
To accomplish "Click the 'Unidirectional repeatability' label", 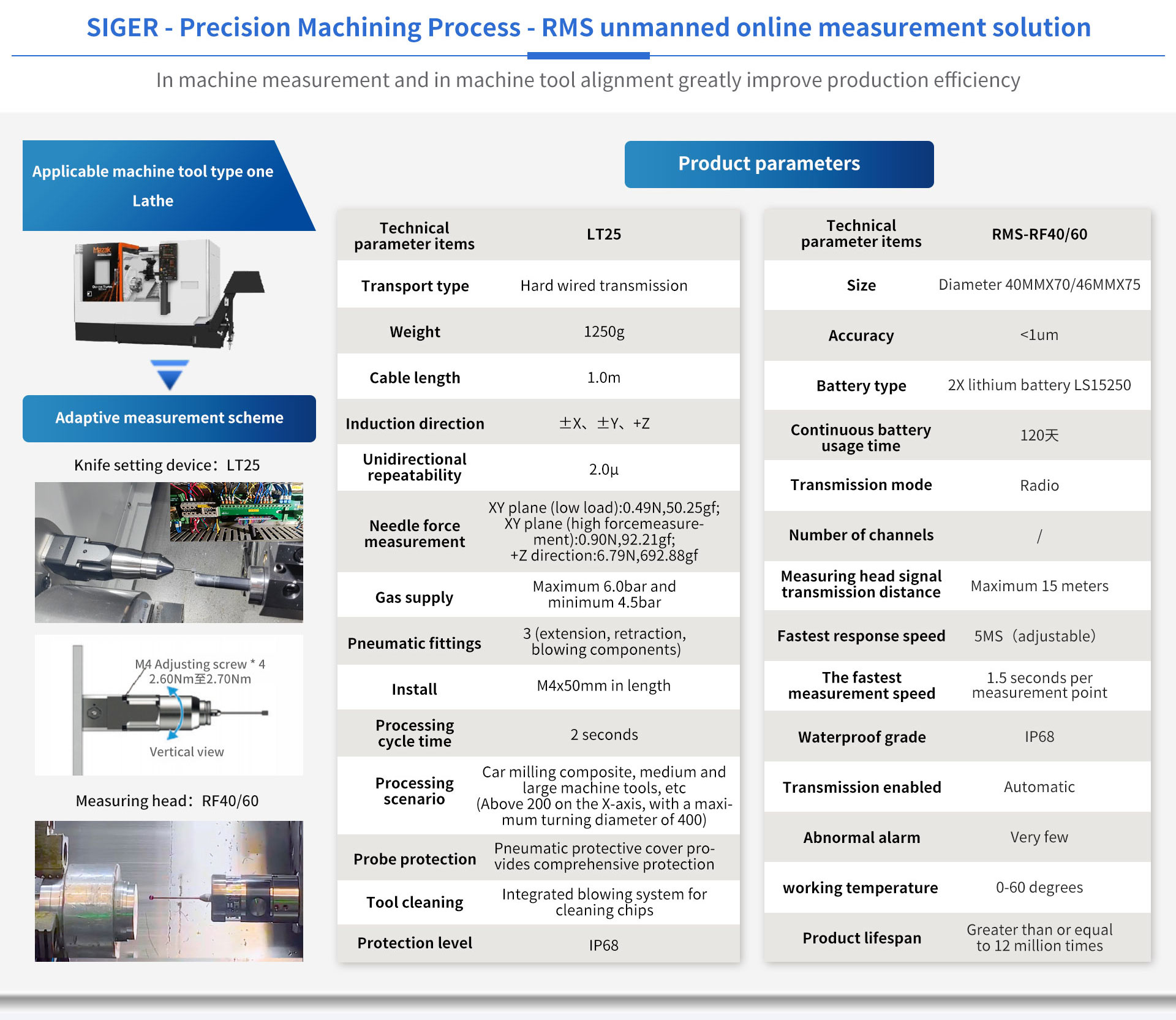I will (415, 467).
